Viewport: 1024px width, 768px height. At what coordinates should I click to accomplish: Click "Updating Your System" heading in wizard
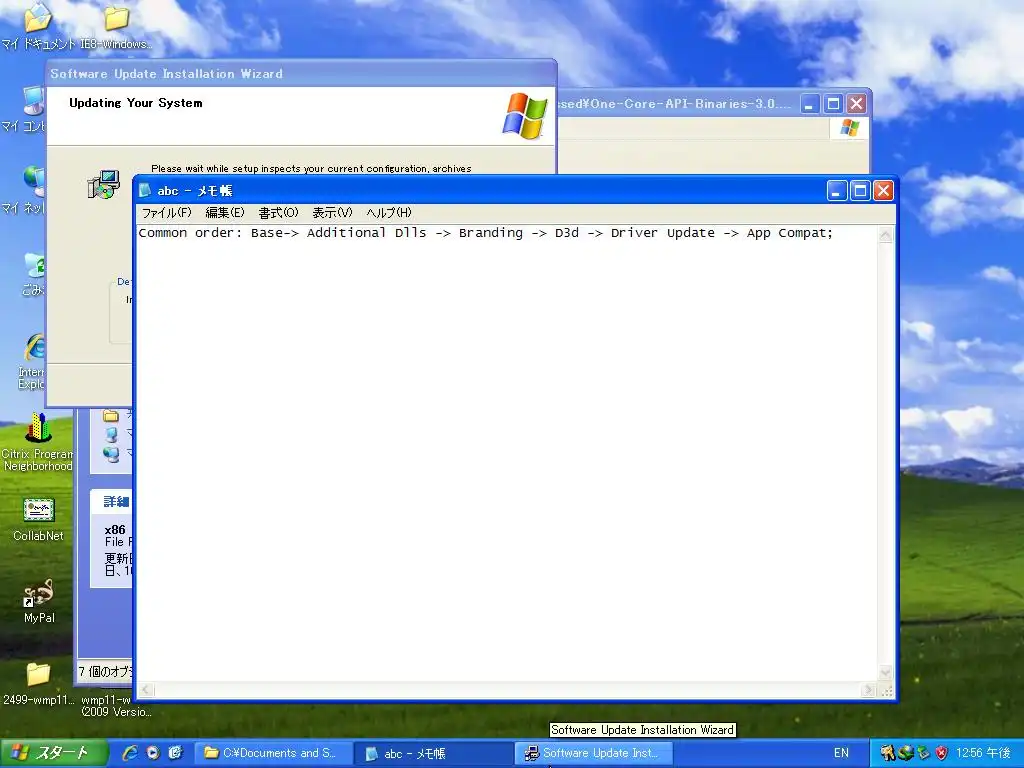(x=136, y=103)
